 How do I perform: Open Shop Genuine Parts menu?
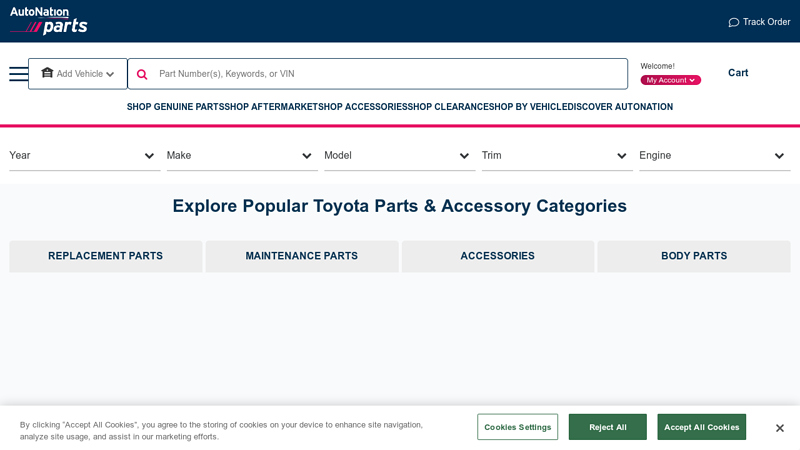[176, 107]
